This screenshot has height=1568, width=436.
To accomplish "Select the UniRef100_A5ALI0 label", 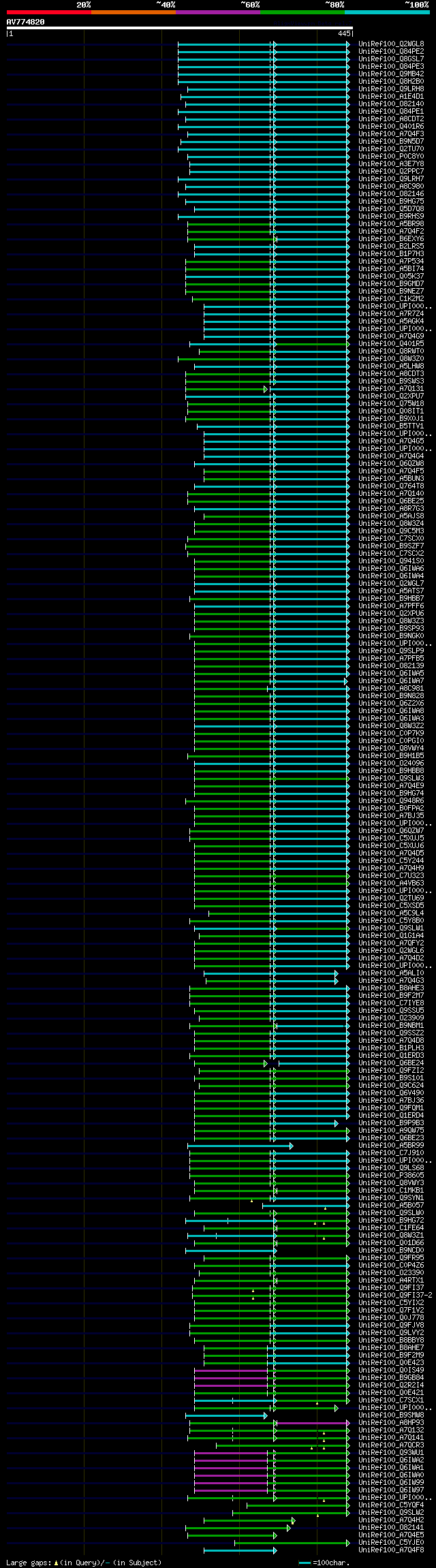I will coord(391,973).
